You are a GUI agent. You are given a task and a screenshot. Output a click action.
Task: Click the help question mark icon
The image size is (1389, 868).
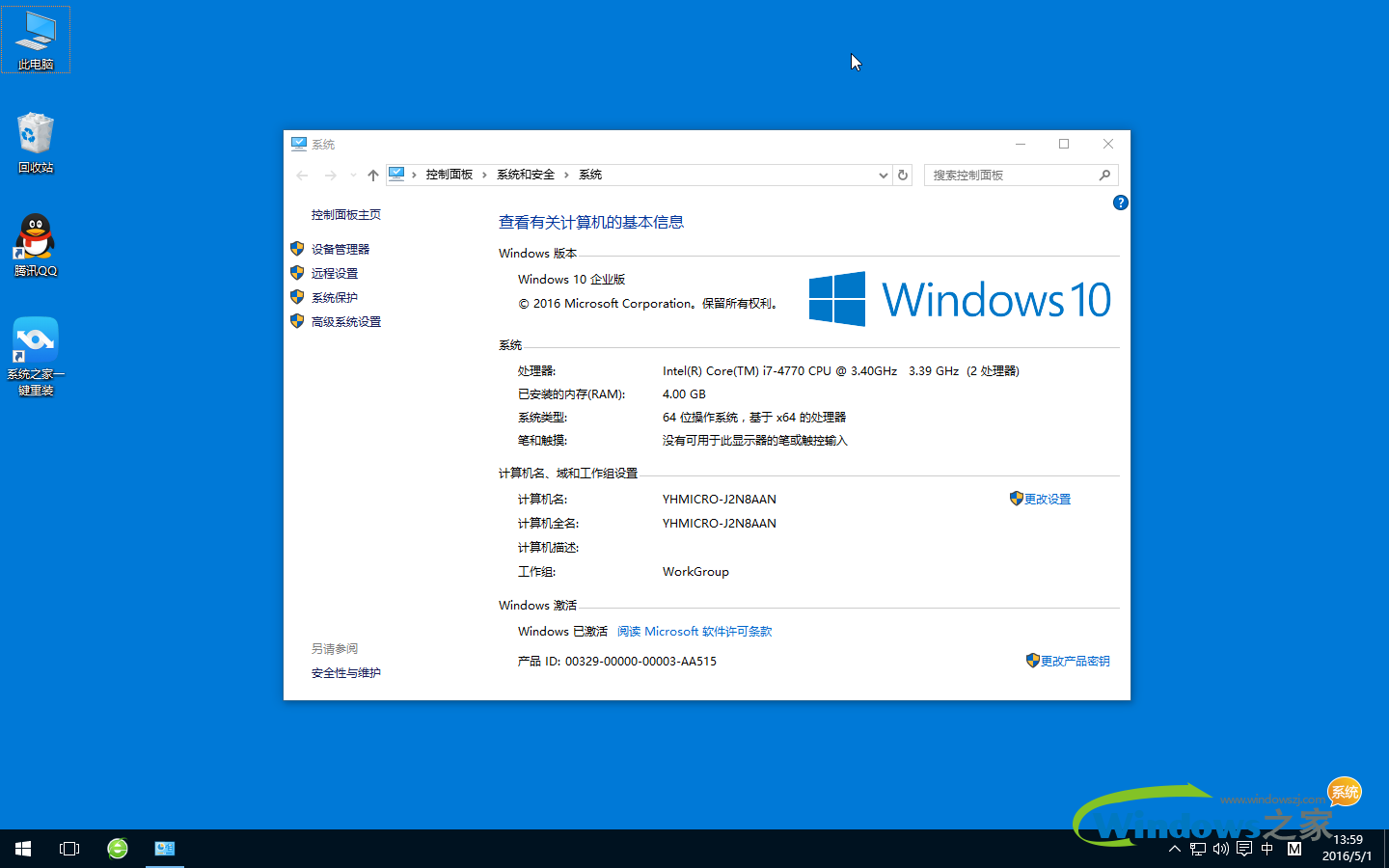point(1120,203)
